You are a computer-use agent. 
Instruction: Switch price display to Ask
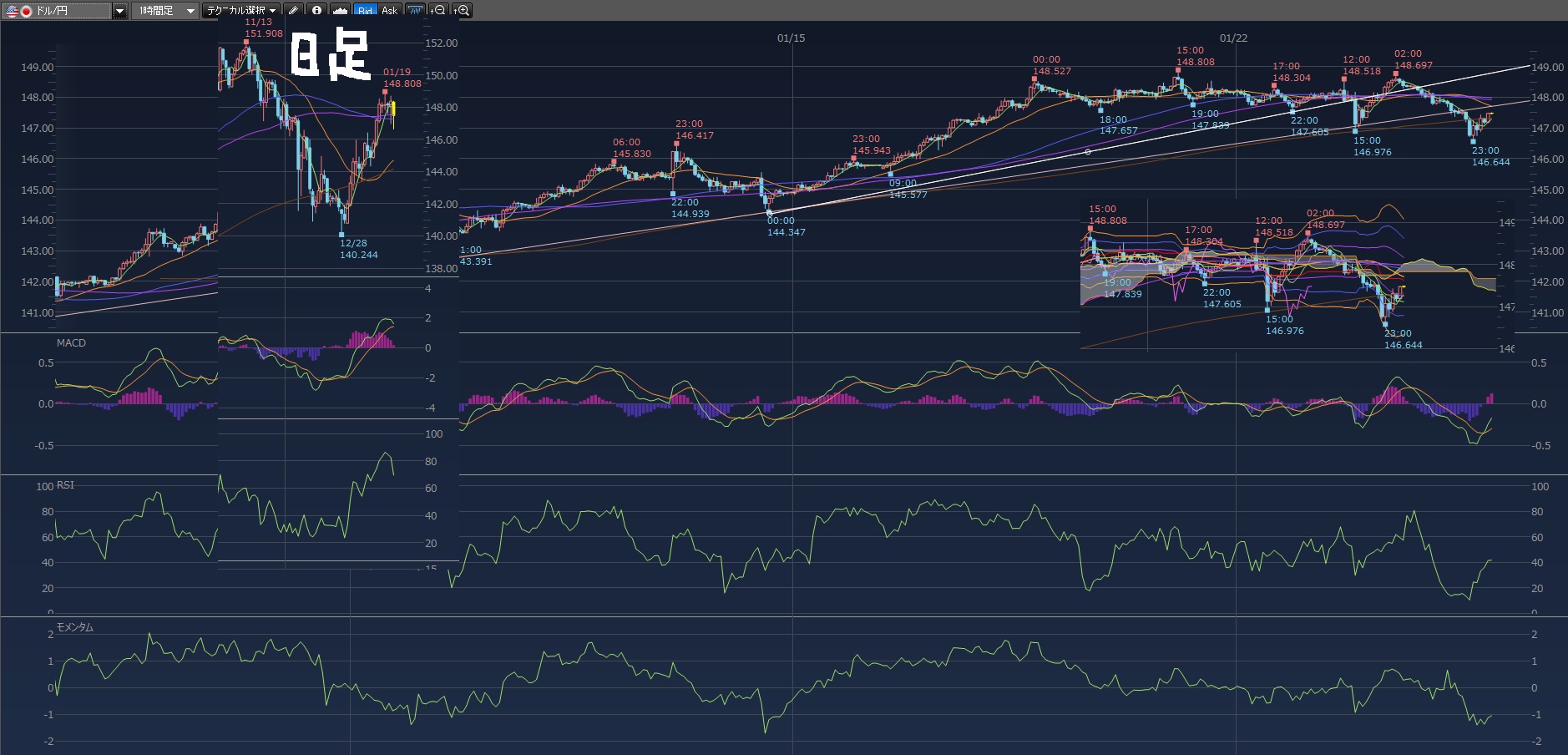pyautogui.click(x=389, y=11)
